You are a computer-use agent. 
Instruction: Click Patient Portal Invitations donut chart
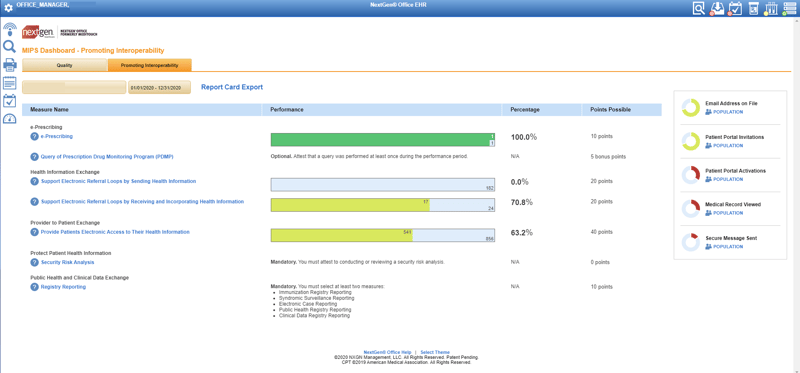coord(690,141)
